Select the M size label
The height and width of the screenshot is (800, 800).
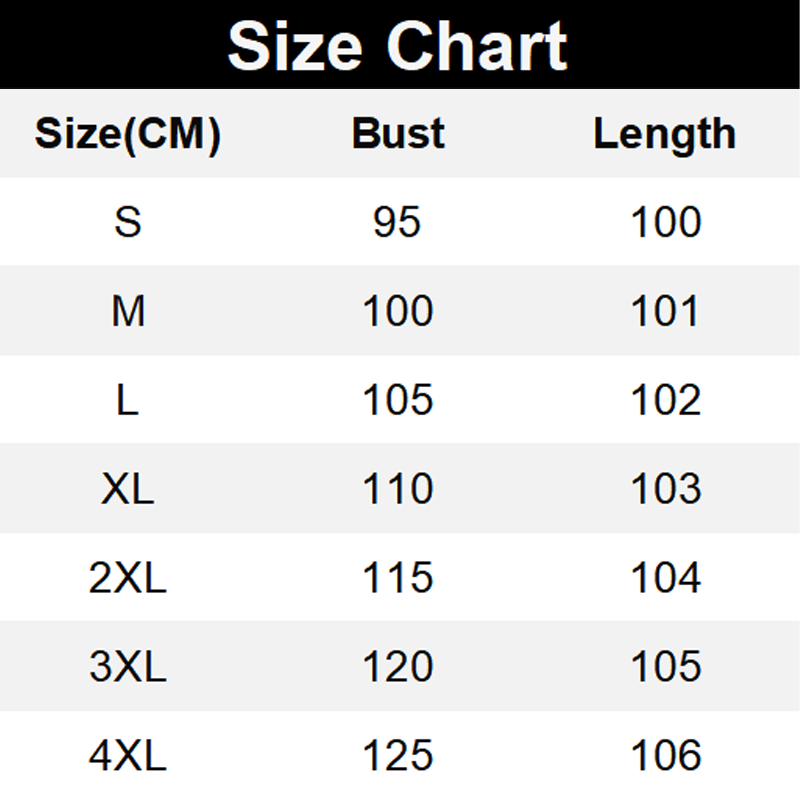(x=128, y=312)
